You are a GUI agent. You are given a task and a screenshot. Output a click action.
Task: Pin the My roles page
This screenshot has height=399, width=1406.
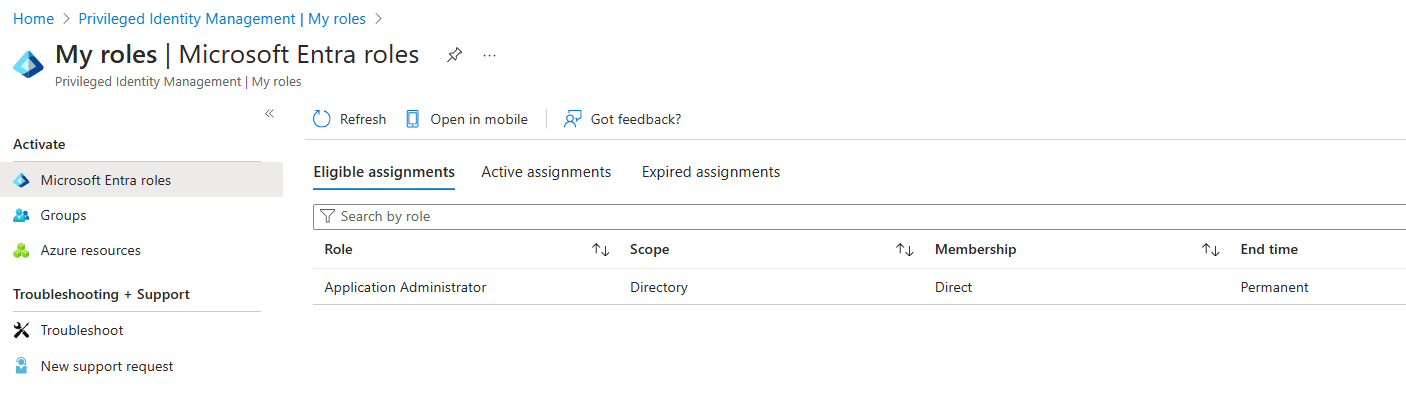pyautogui.click(x=454, y=55)
